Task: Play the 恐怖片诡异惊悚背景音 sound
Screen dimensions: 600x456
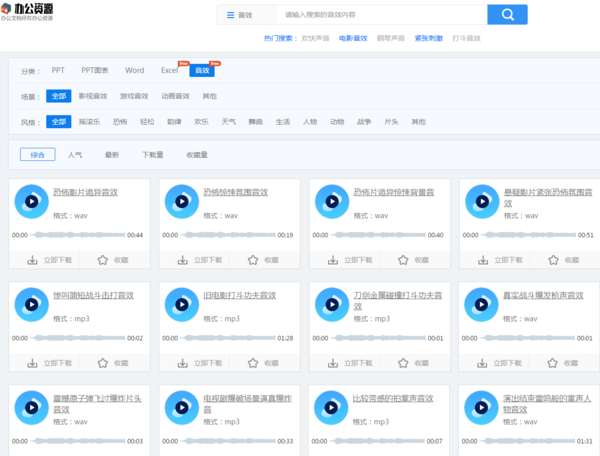Action: pos(332,202)
